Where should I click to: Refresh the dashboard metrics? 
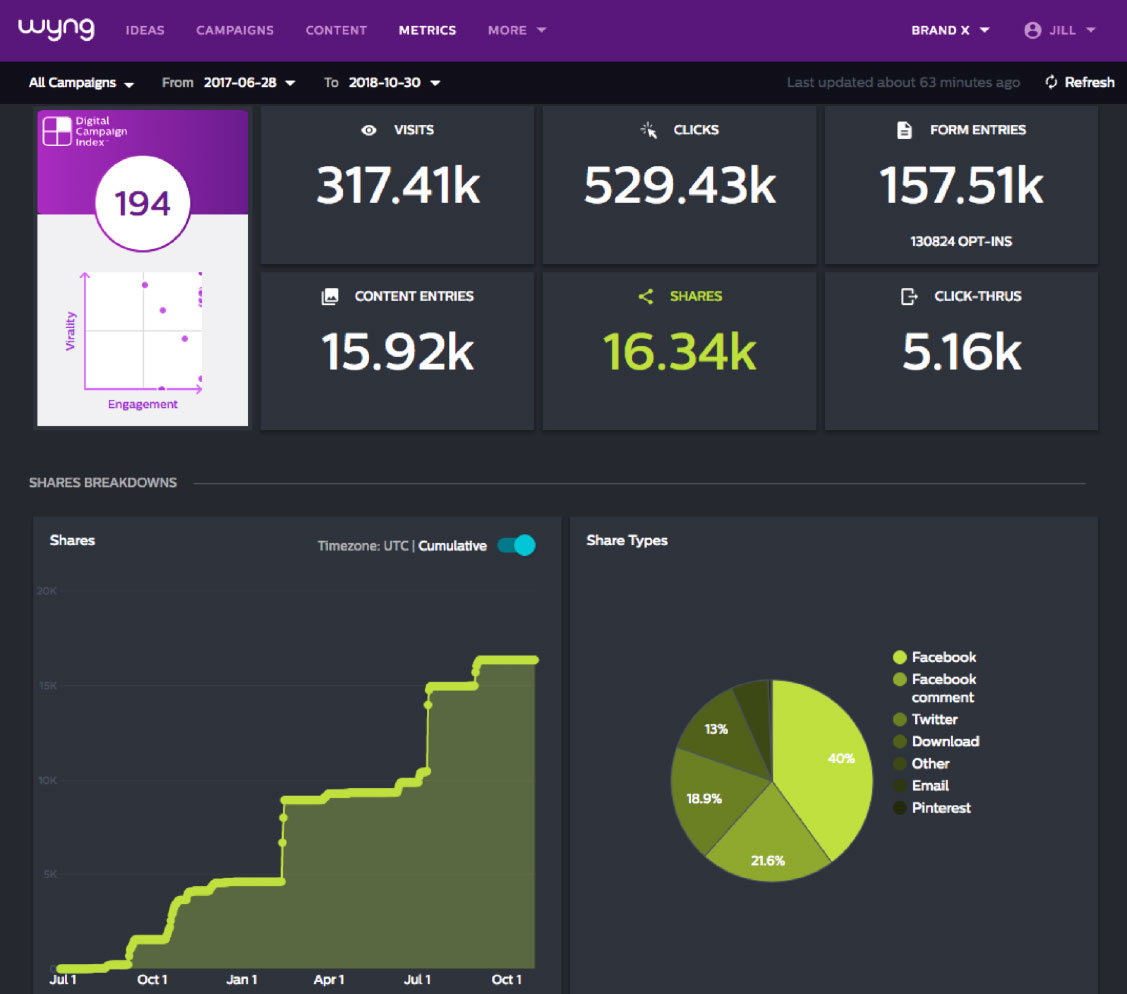point(1080,83)
